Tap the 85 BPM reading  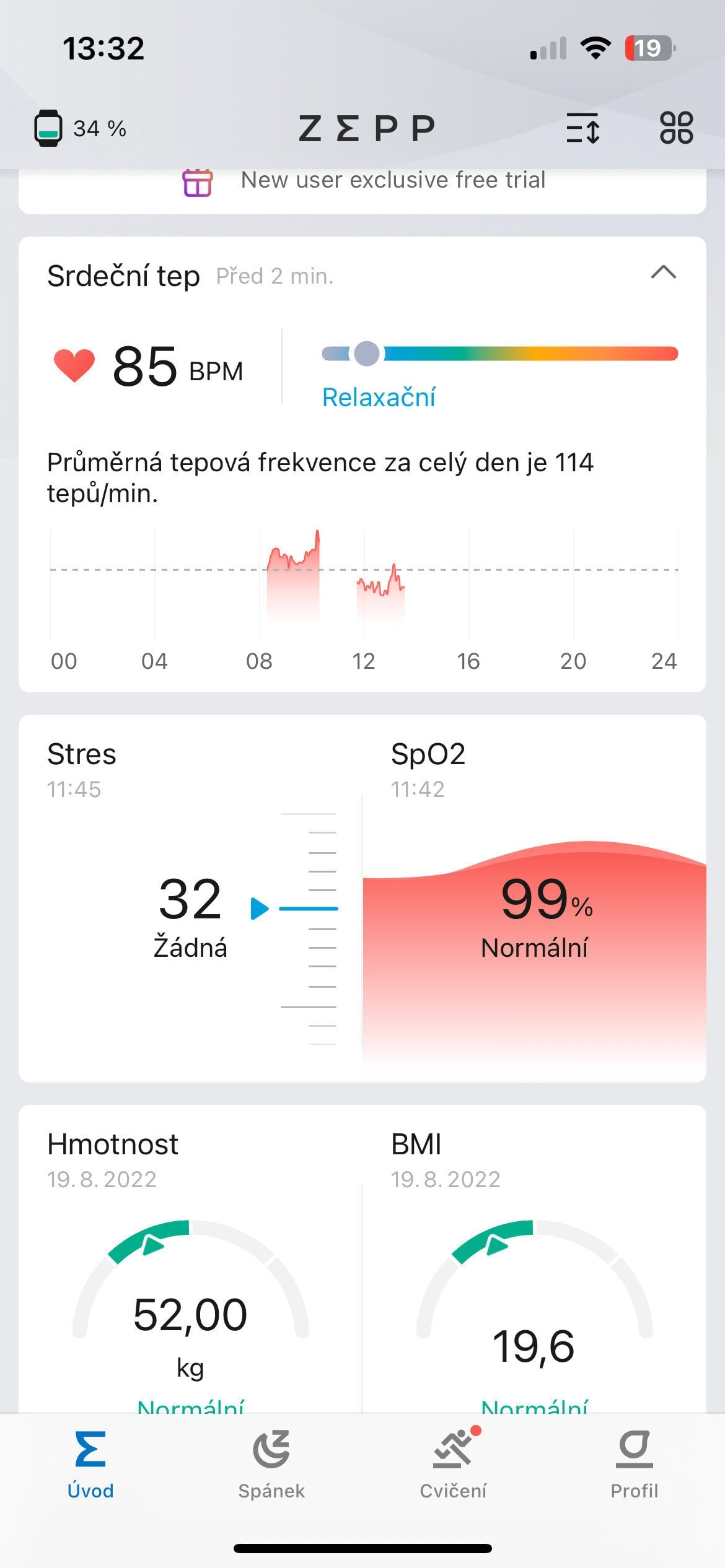click(177, 367)
